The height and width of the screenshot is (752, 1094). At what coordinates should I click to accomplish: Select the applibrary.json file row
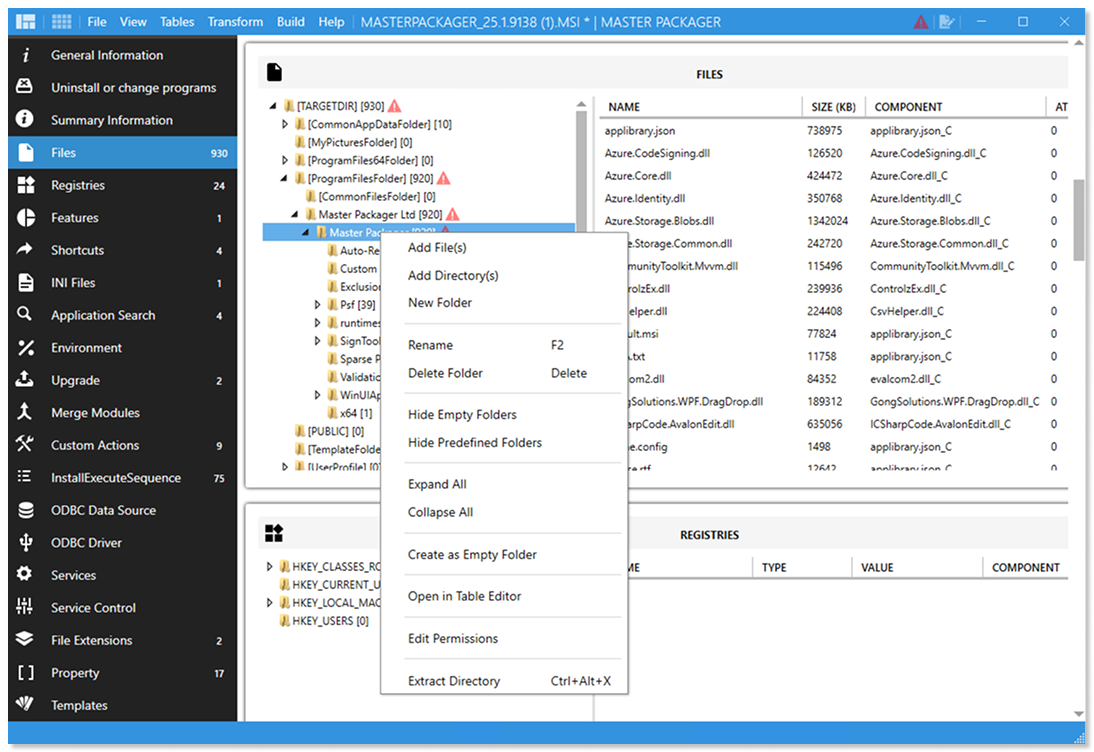point(640,131)
